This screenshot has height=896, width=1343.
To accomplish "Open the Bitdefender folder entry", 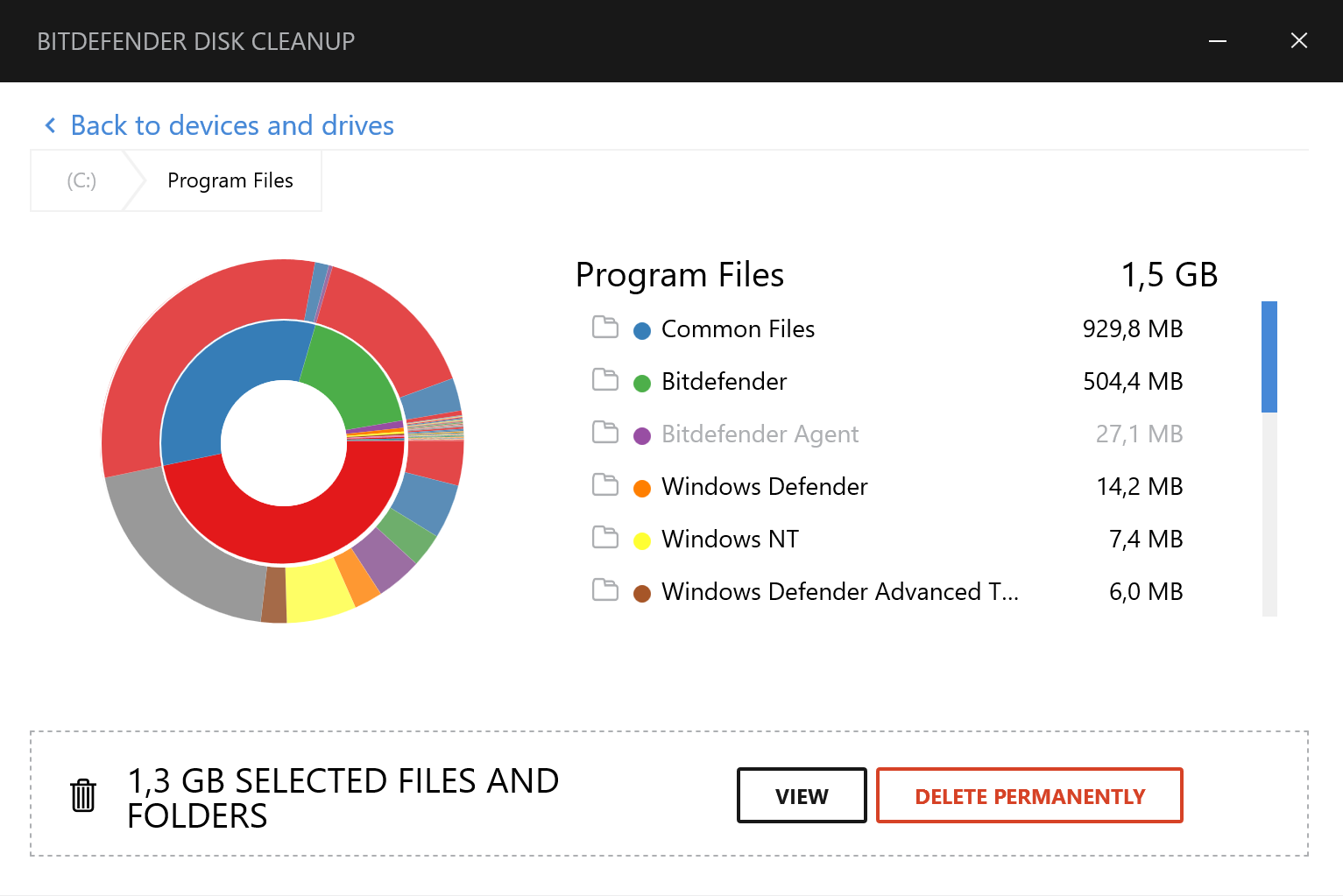I will (x=724, y=382).
